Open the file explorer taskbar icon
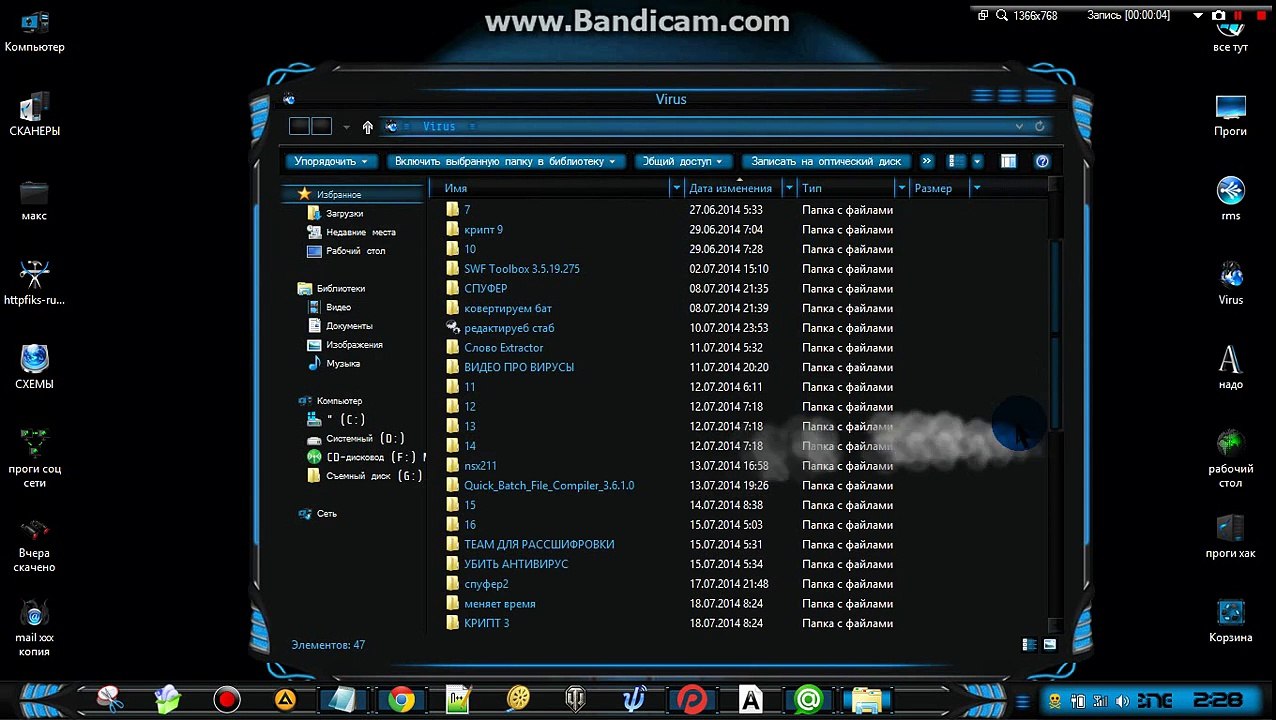 (866, 699)
